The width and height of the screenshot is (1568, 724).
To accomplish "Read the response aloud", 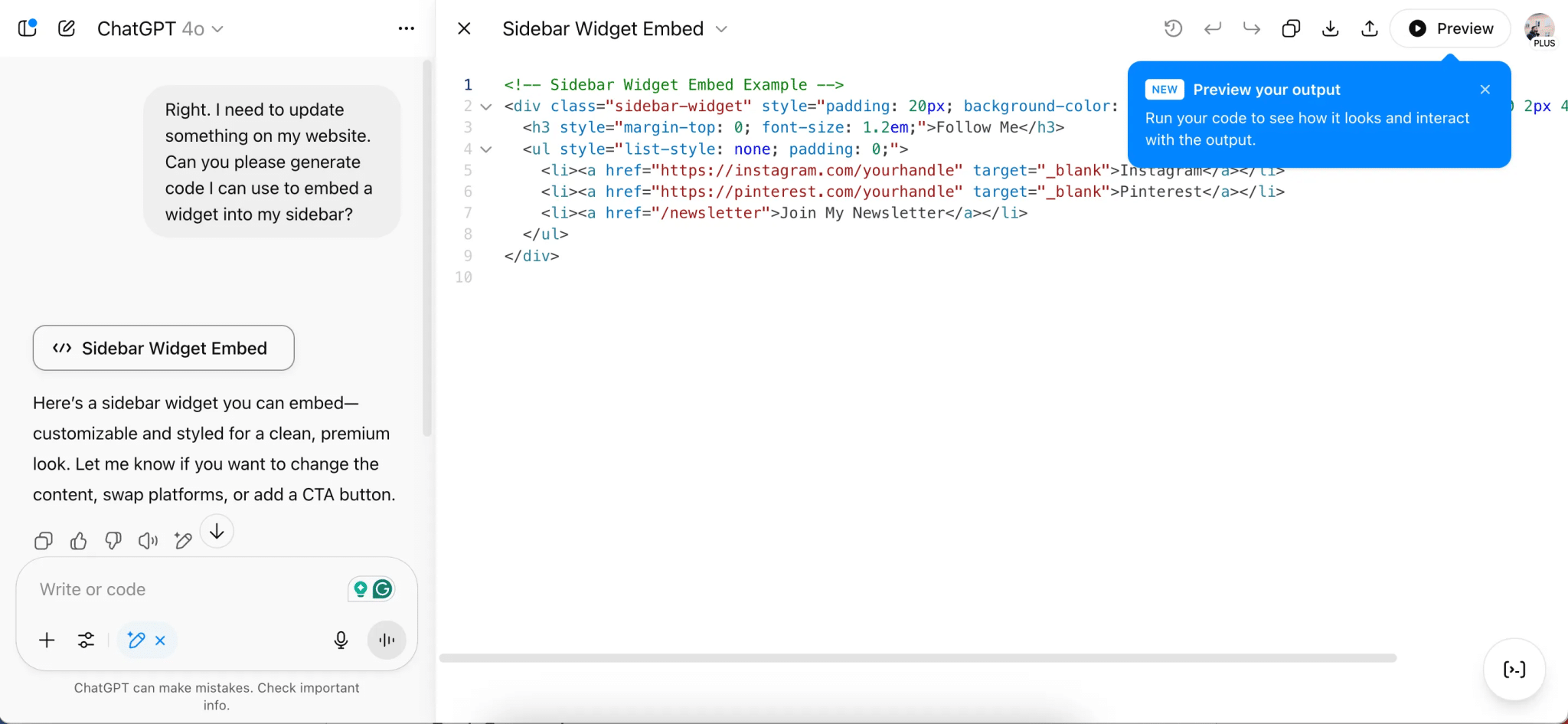I will tap(148, 541).
